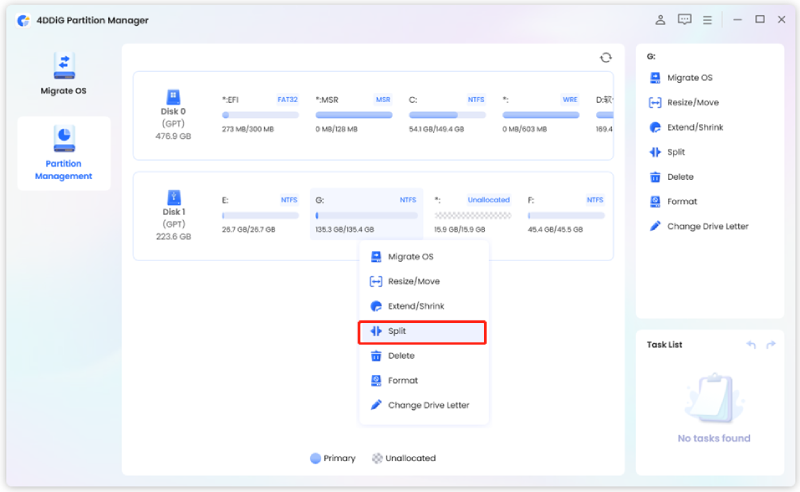Click the refresh disk list icon
The image size is (800, 492).
(x=606, y=58)
